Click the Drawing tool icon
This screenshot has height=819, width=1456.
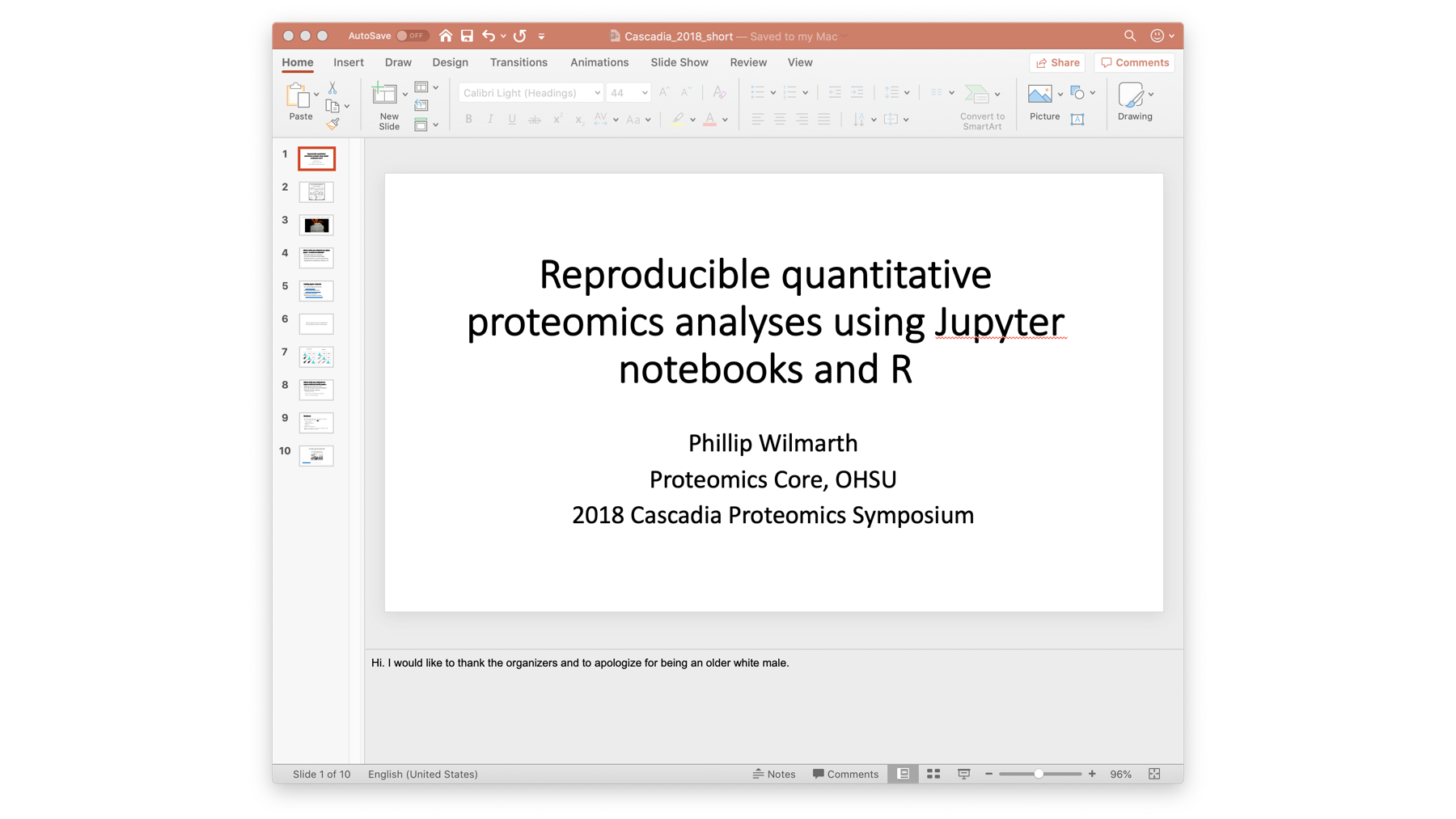(x=1131, y=95)
